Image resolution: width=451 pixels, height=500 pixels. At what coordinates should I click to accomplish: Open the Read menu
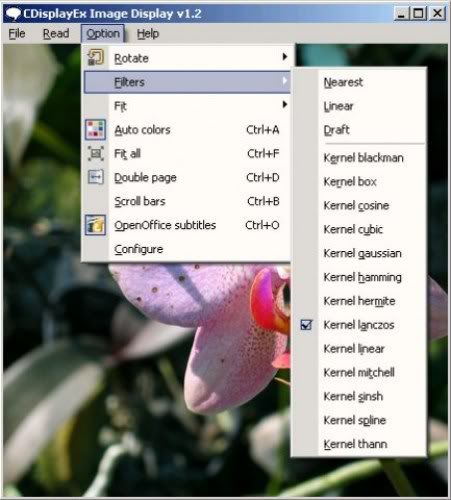56,34
